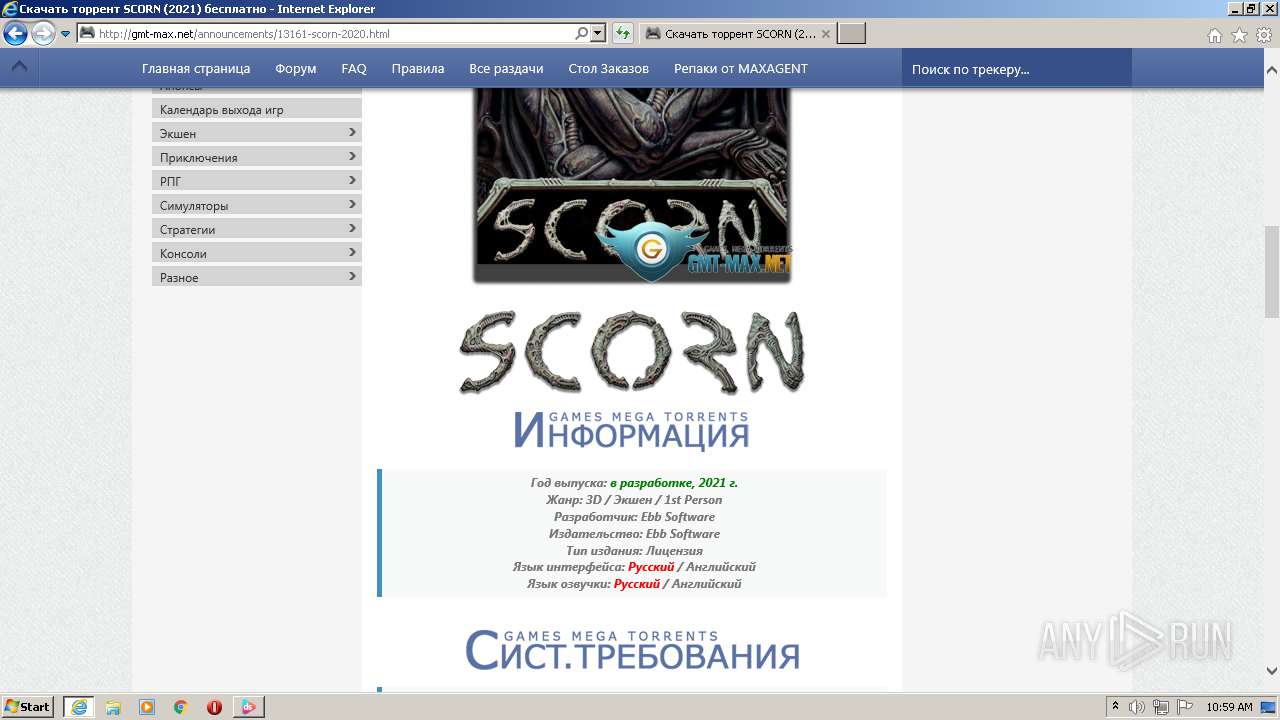Viewport: 1280px width, 720px height.
Task: Click the network tray icon
Action: pos(1161,707)
